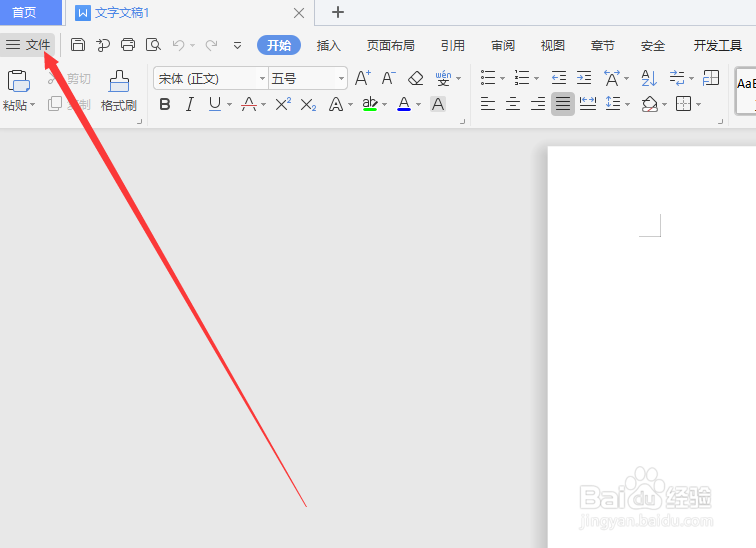Expand the quick access toolbar customize arrow
Viewport: 756px width, 548px height.
[237, 46]
